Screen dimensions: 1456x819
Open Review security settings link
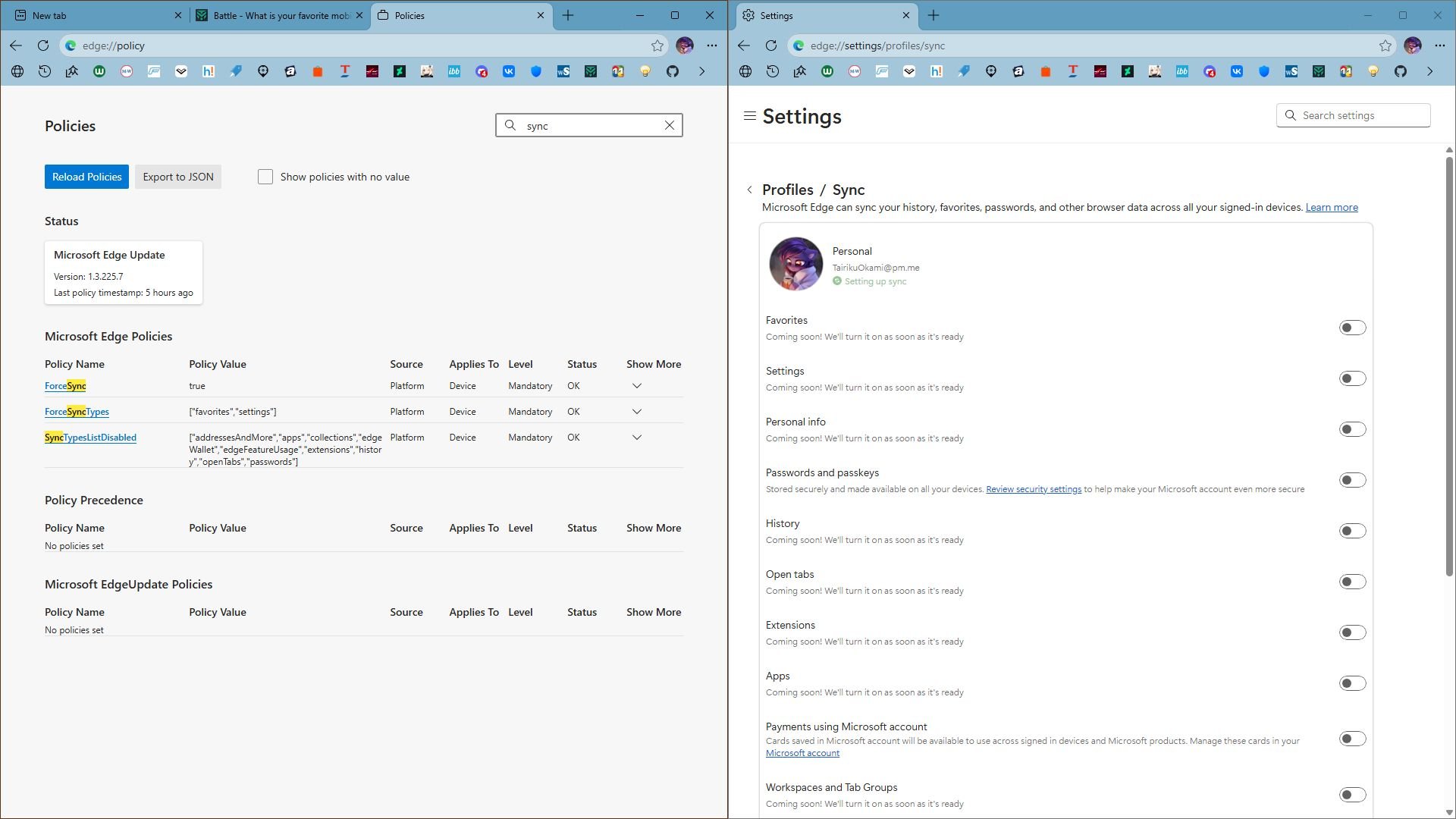(1034, 489)
